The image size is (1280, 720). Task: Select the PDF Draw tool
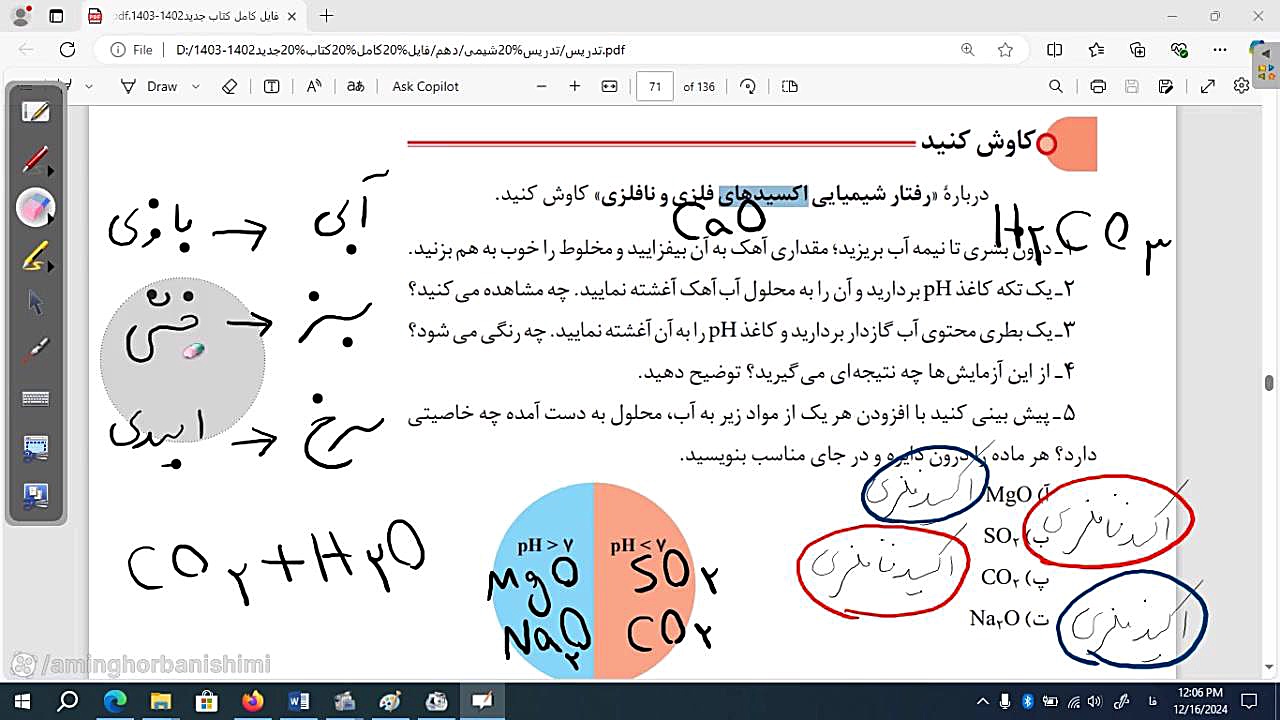coord(148,87)
